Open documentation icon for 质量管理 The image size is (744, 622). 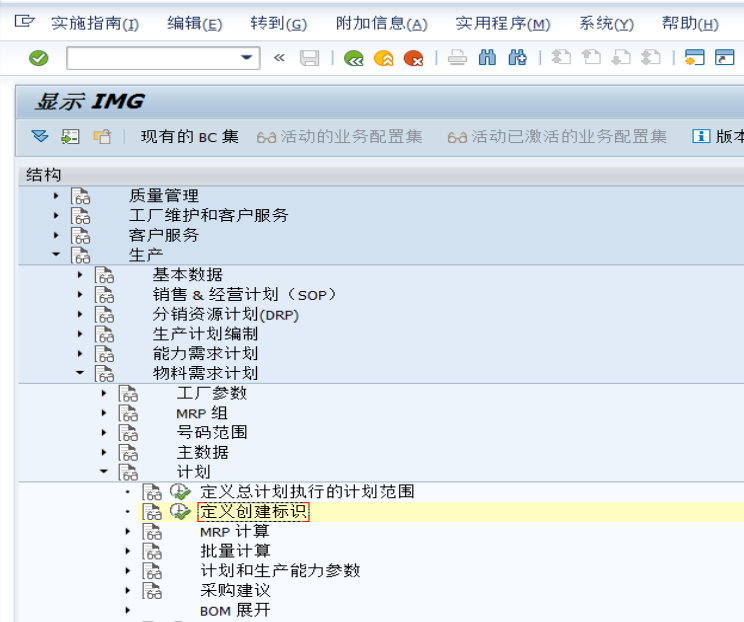pyautogui.click(x=81, y=195)
